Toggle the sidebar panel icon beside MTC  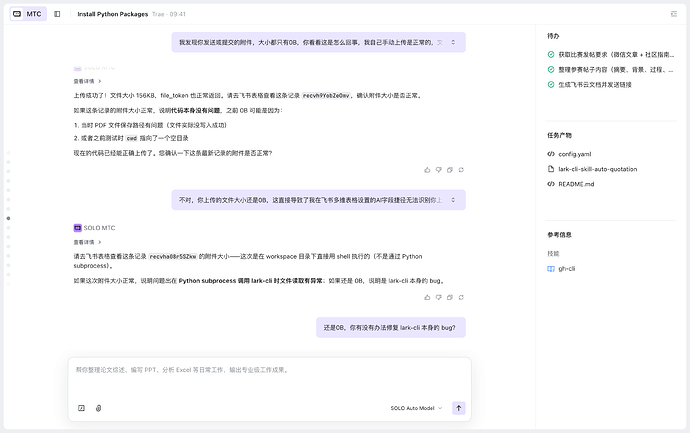pyautogui.click(x=57, y=14)
